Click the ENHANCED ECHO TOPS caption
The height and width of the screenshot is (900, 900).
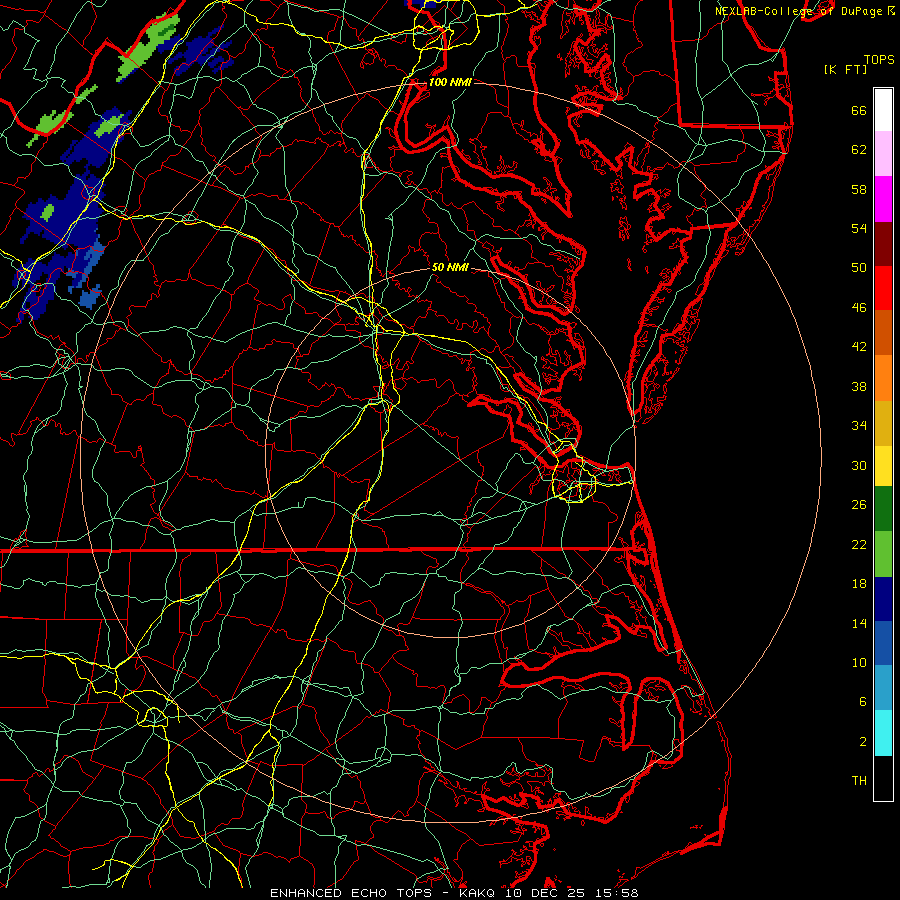coord(351,893)
